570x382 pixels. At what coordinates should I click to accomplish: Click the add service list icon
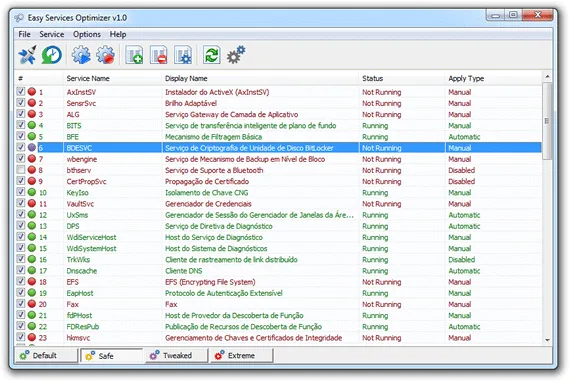tap(134, 55)
